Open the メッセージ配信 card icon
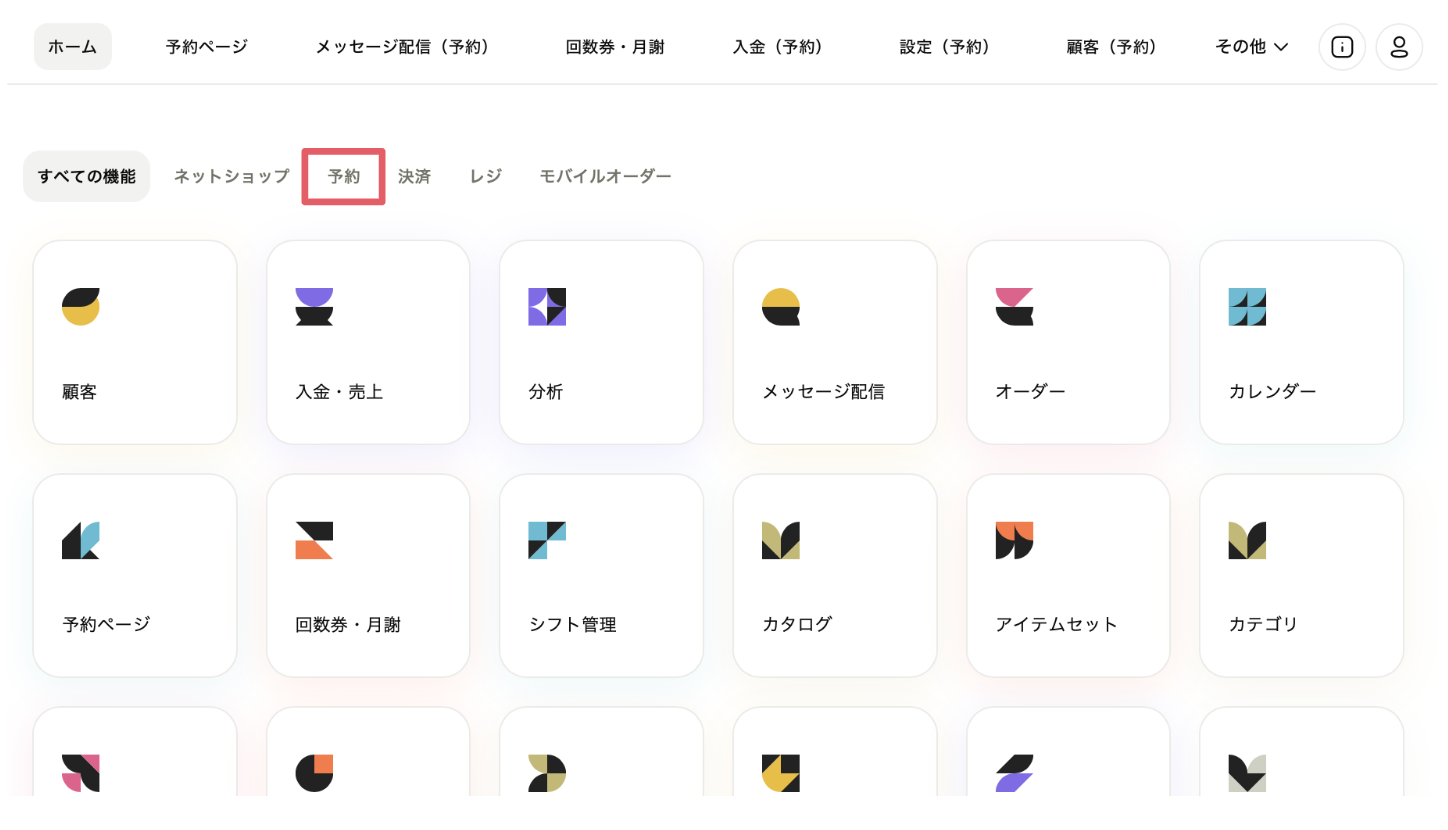Image resolution: width=1448 pixels, height=830 pixels. click(781, 307)
